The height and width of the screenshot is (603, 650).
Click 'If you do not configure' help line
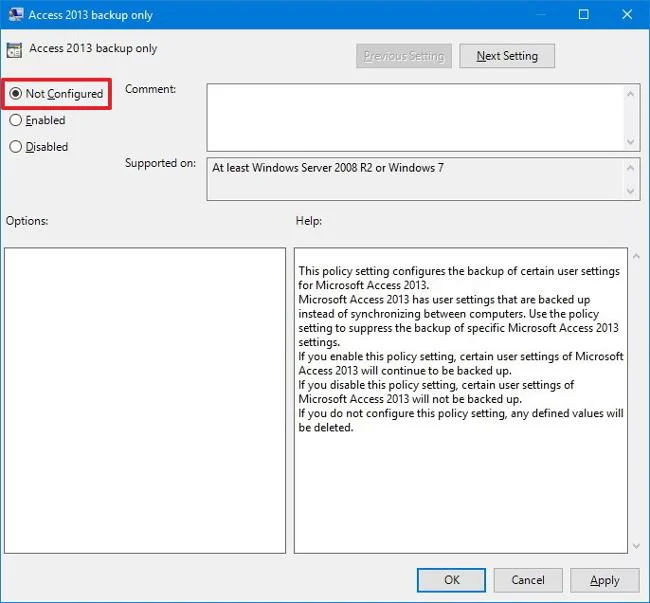click(x=461, y=420)
